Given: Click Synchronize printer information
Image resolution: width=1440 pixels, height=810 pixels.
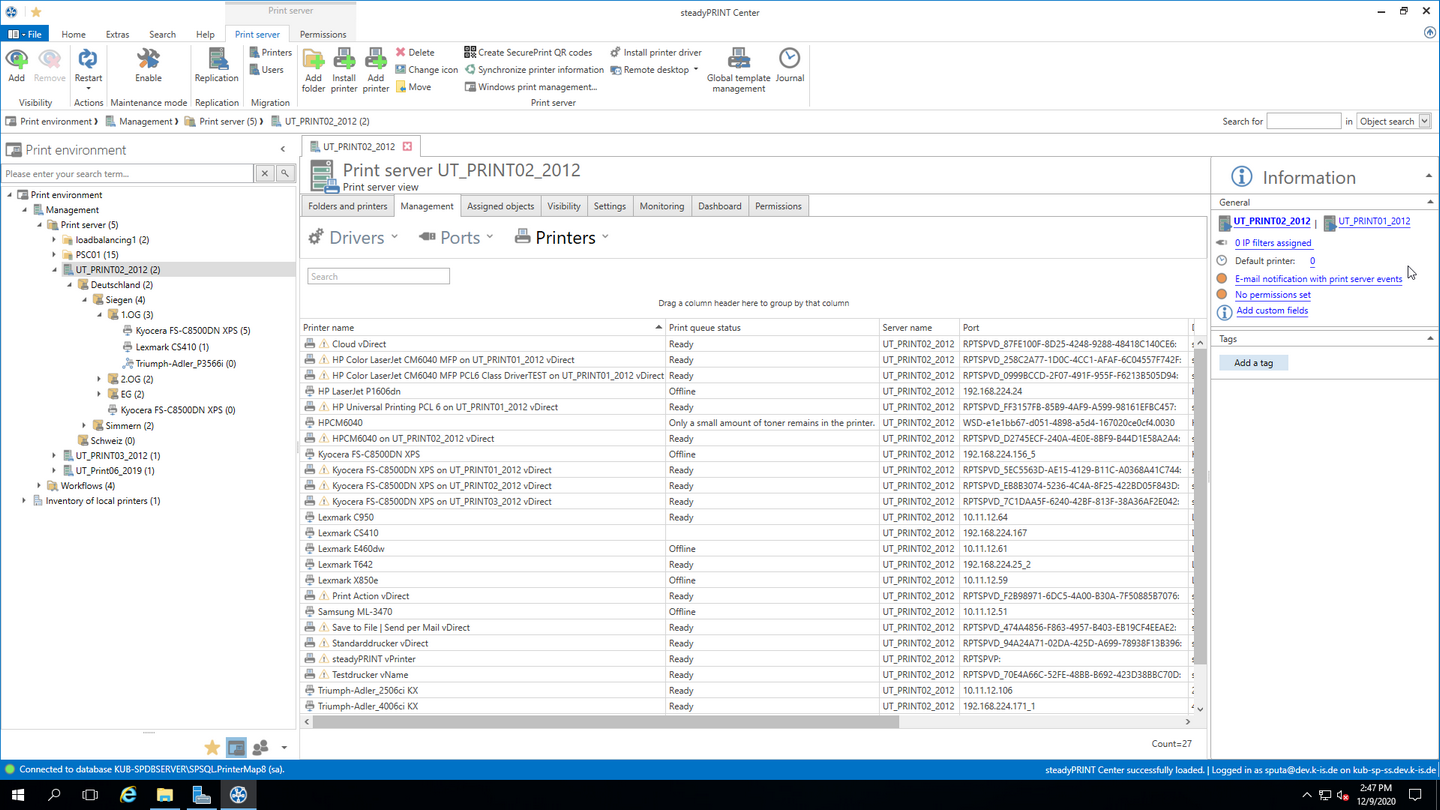Looking at the screenshot, I should tap(534, 70).
